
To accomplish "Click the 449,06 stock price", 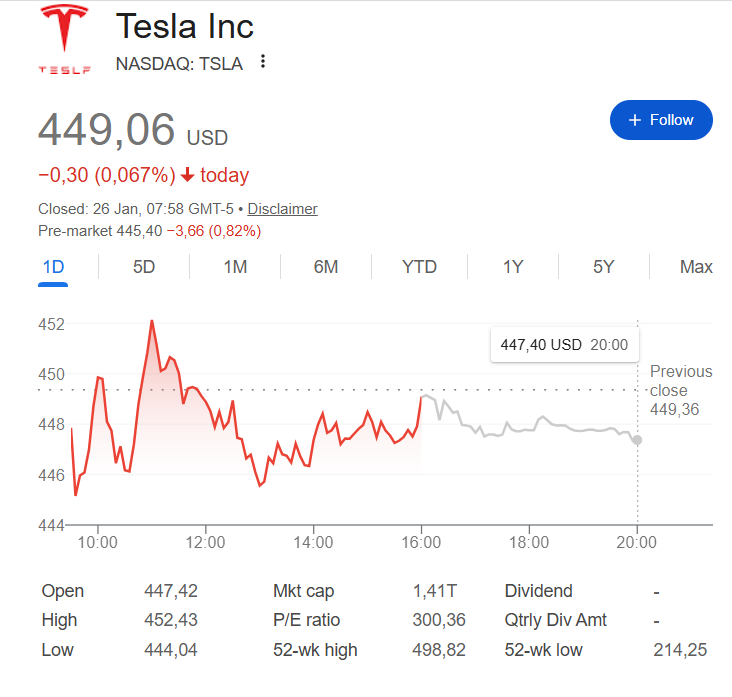I will click(x=106, y=130).
